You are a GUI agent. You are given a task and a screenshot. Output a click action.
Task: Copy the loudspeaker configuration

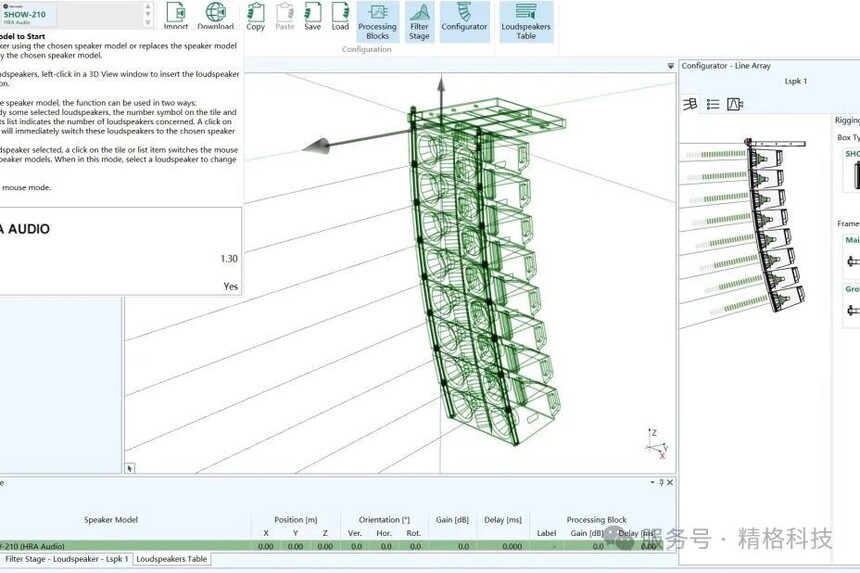point(256,16)
